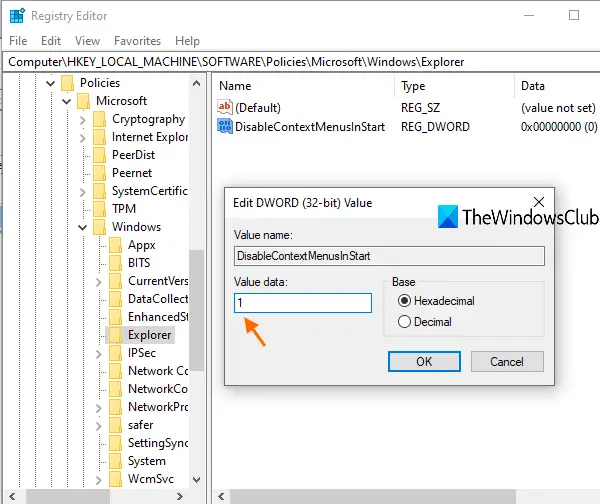The image size is (600, 504).
Task: Expand the SystemCertificates key
Action: tap(83, 191)
